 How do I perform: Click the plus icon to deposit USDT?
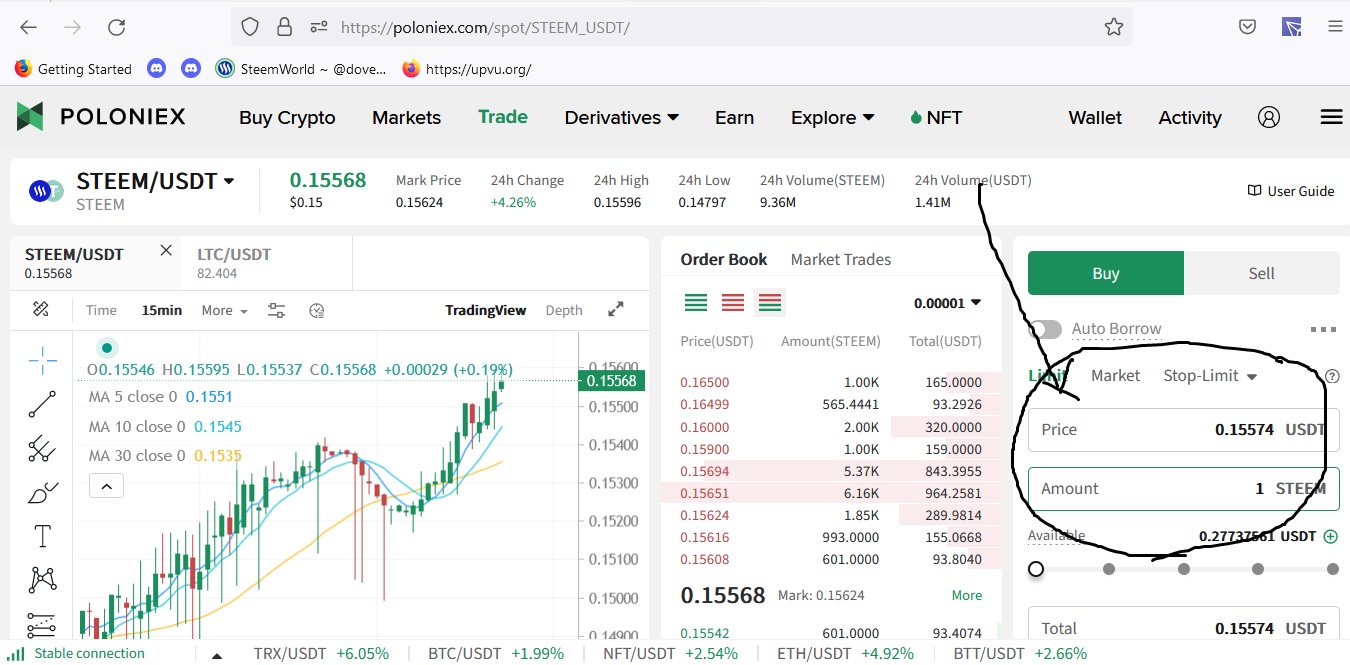coord(1330,536)
